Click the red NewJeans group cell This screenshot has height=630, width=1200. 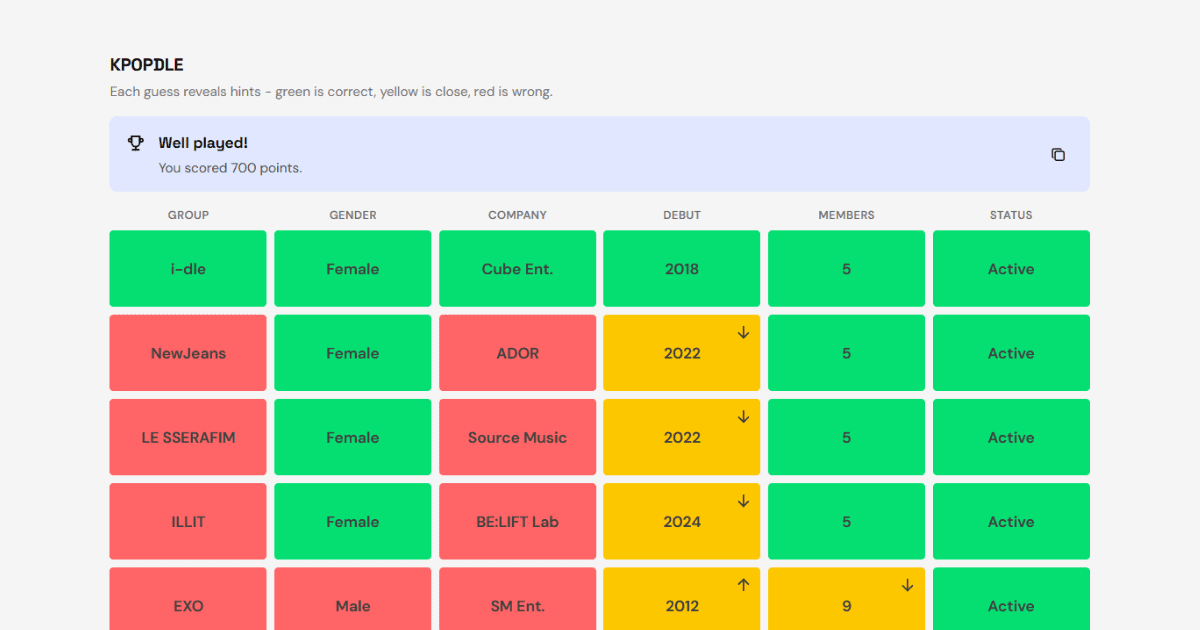[188, 353]
